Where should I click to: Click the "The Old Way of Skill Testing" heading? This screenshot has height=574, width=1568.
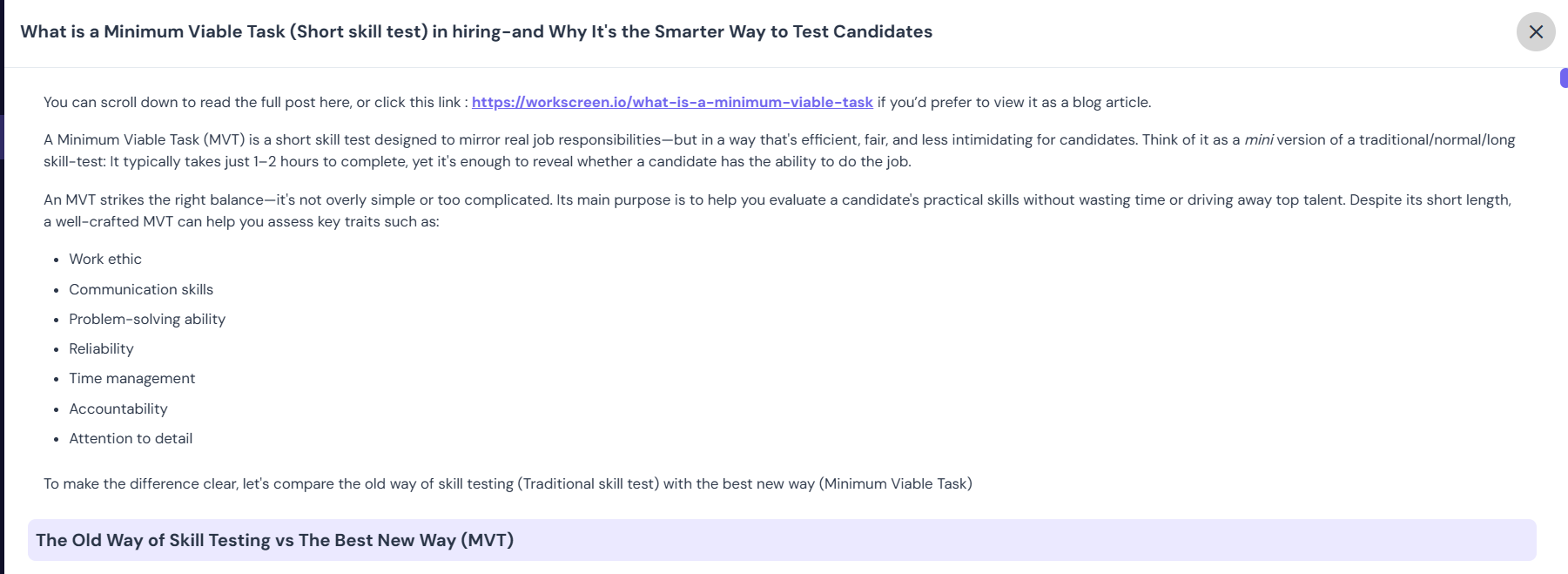coord(274,540)
